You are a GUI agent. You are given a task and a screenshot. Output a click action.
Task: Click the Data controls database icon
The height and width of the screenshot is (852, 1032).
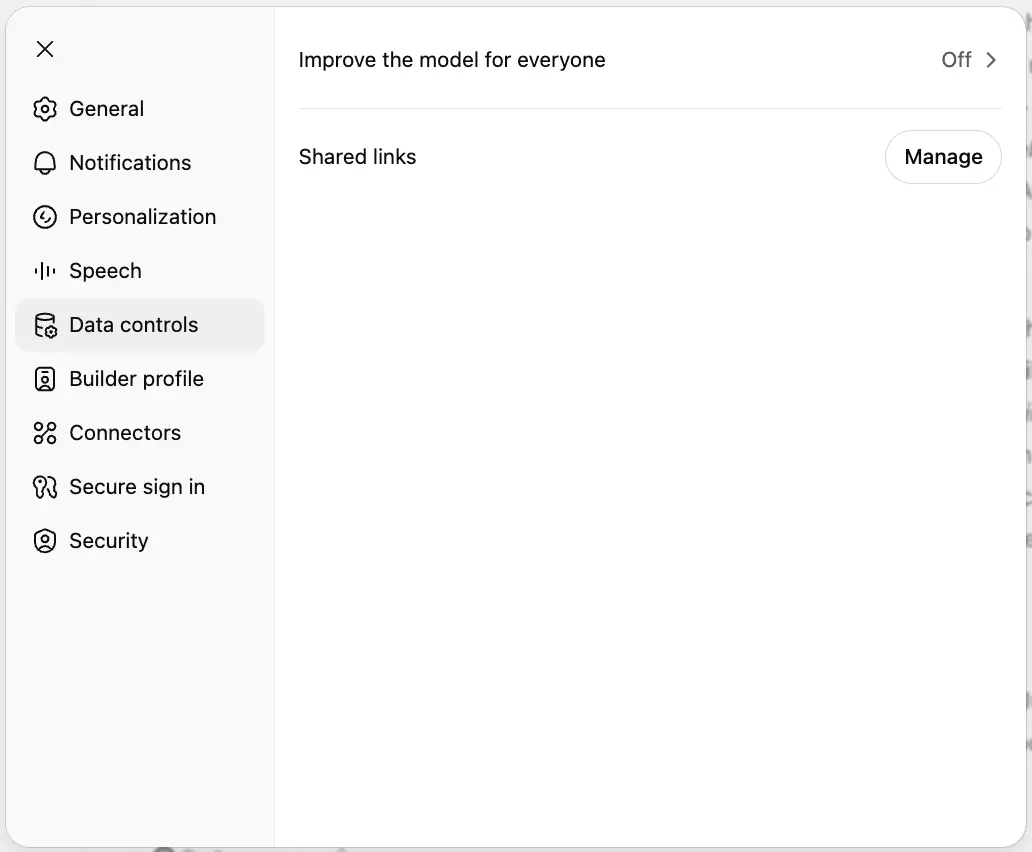(45, 325)
